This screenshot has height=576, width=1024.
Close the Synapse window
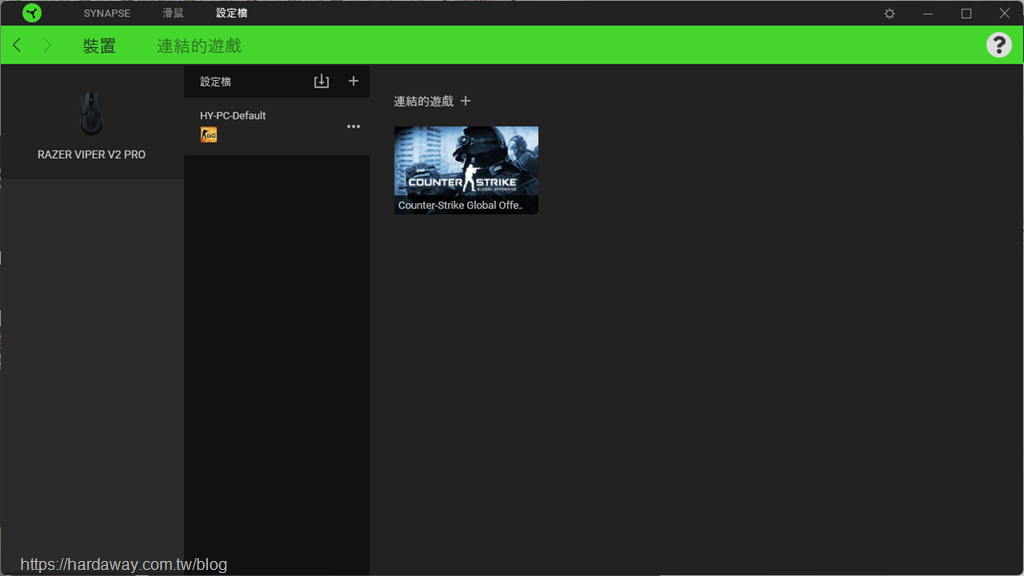(x=1004, y=13)
